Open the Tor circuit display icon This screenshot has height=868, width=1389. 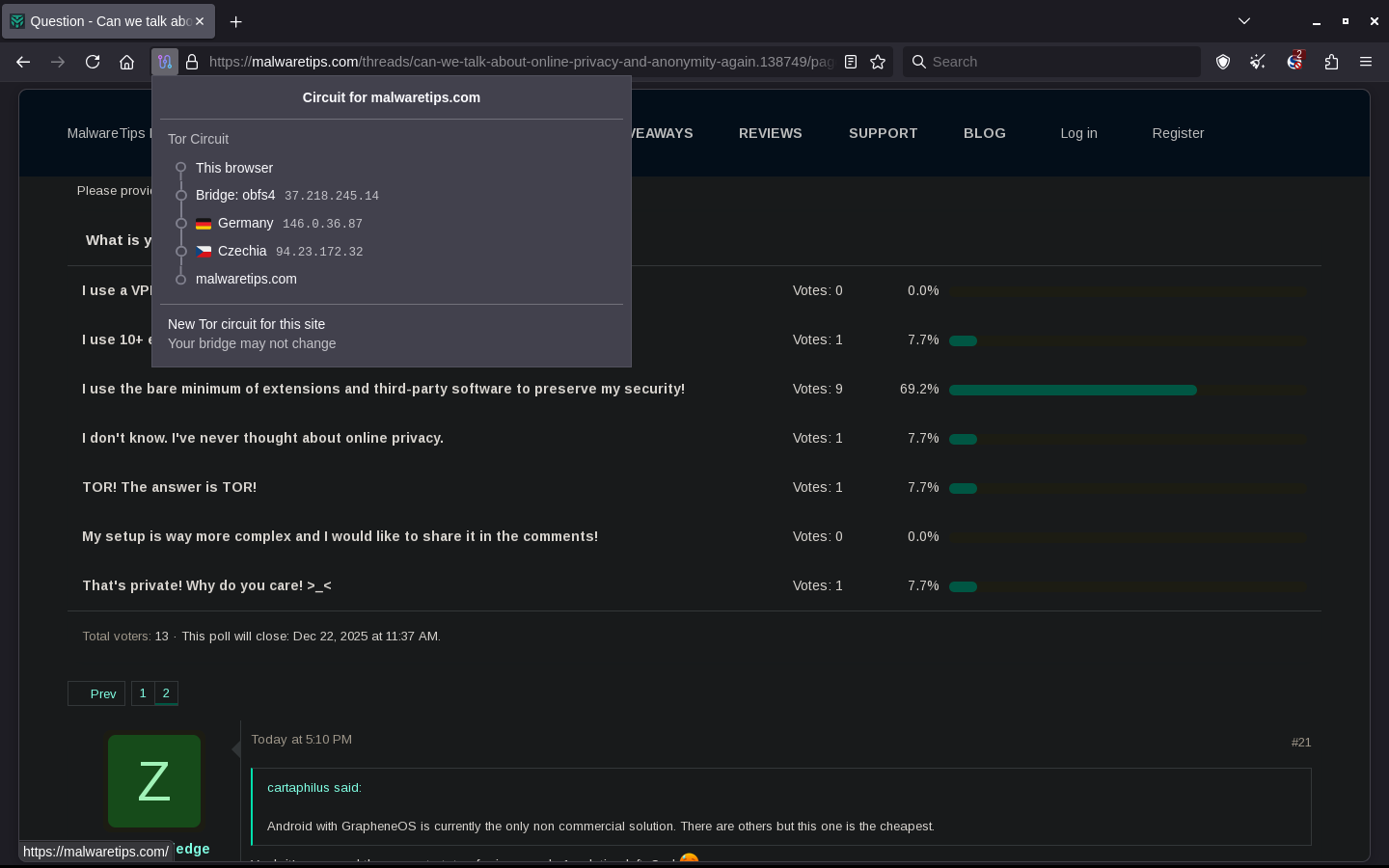(x=165, y=62)
